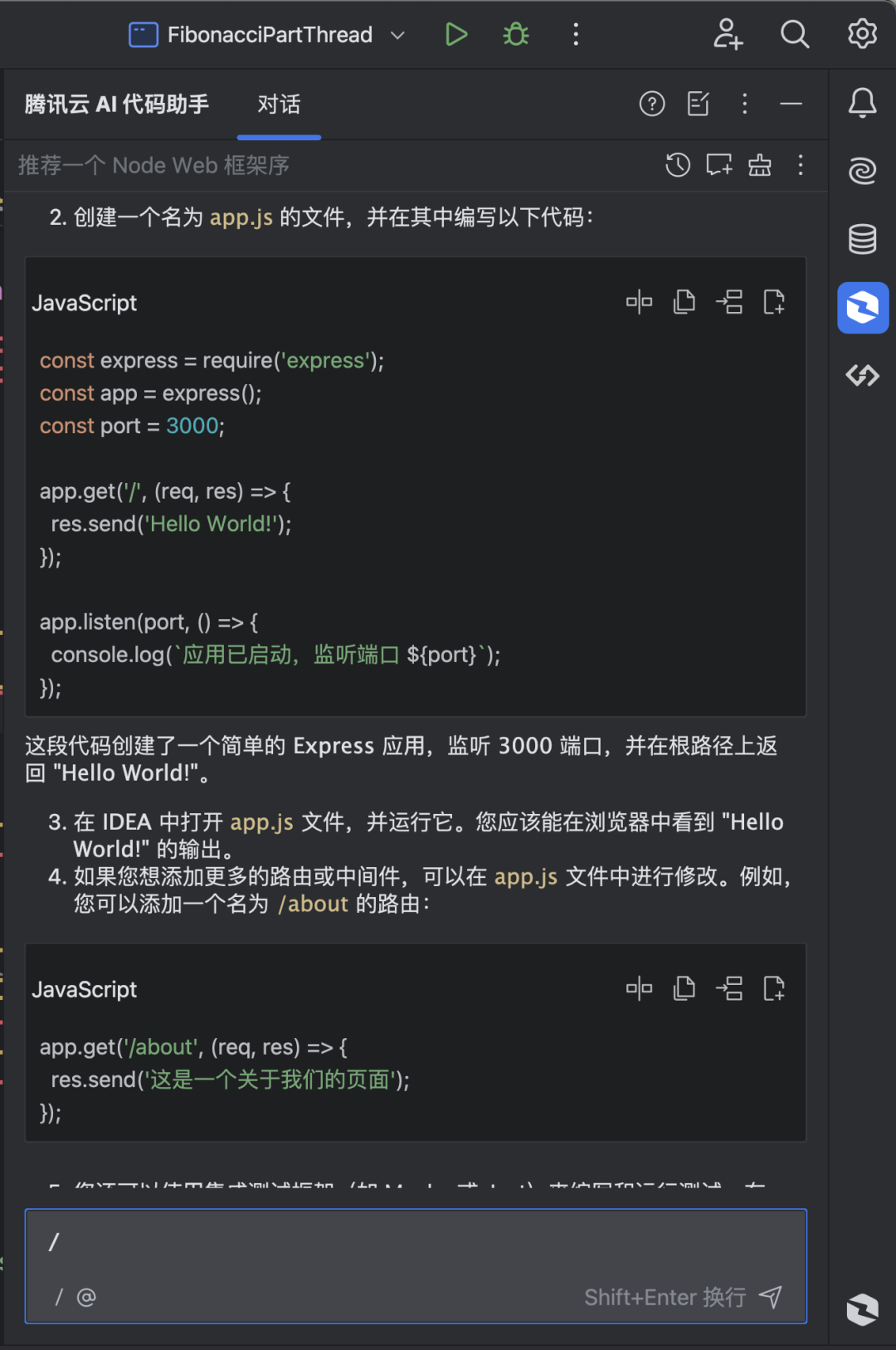Viewport: 896px width, 1350px height.
Task: Open more actions next to the debug icon
Action: pos(576,34)
